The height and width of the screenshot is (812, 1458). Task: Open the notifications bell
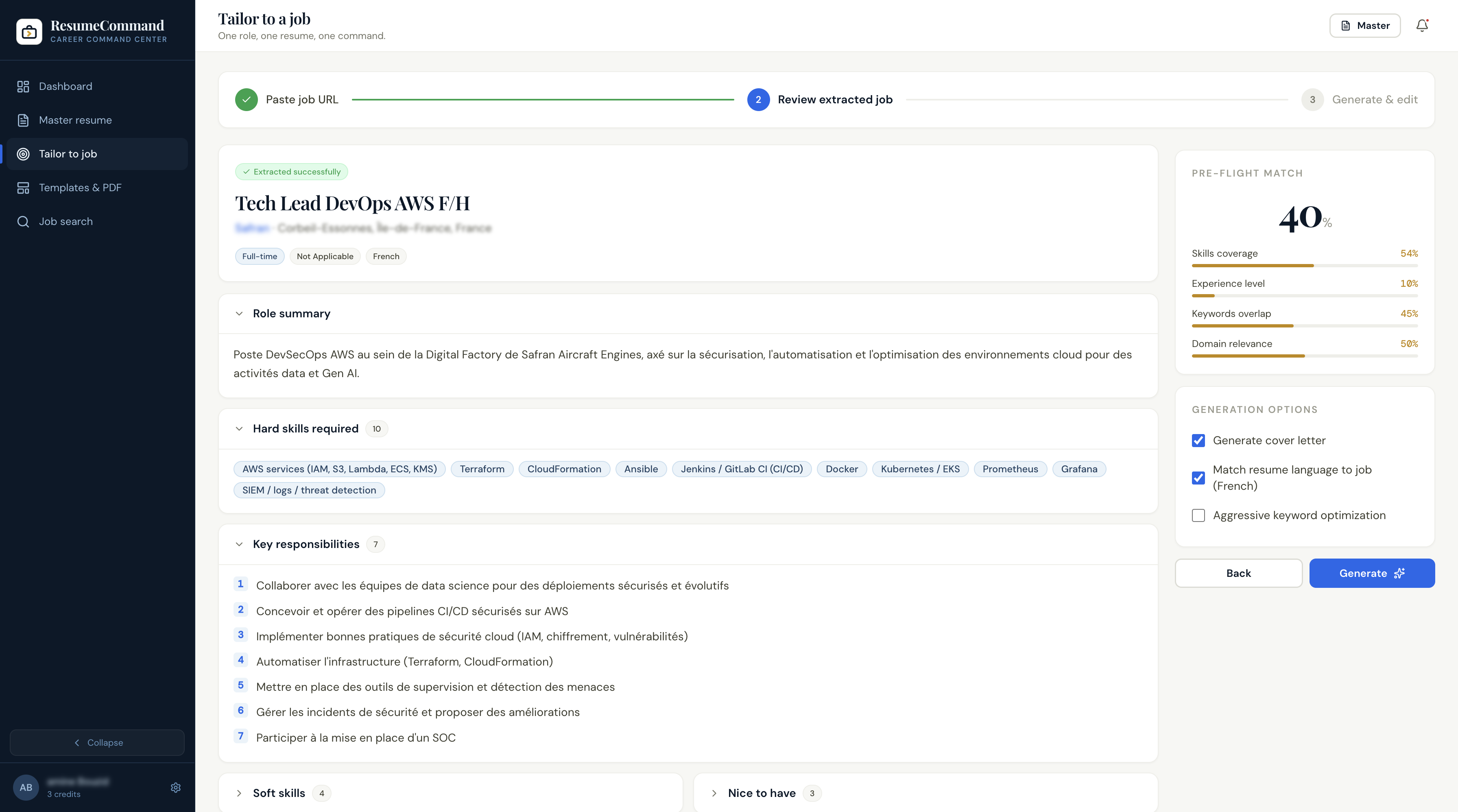point(1422,26)
